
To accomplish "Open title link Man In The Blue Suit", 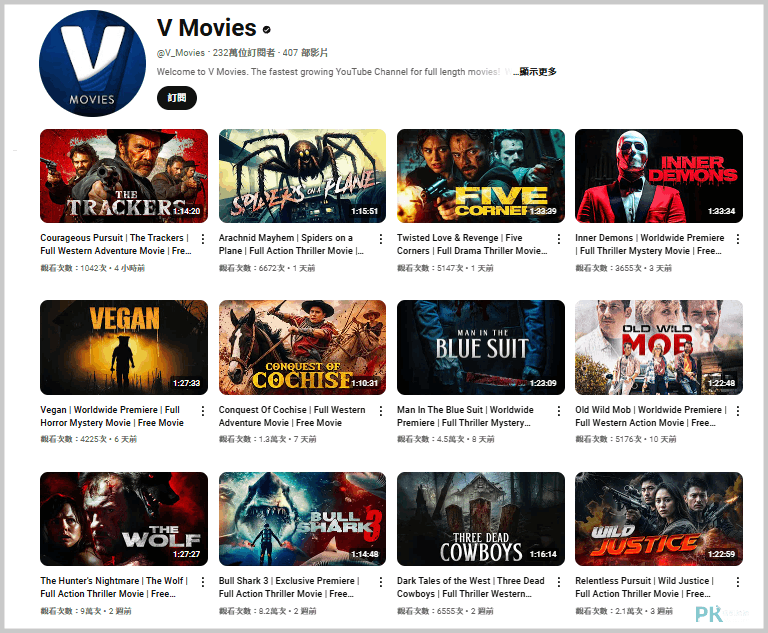I will click(x=465, y=416).
